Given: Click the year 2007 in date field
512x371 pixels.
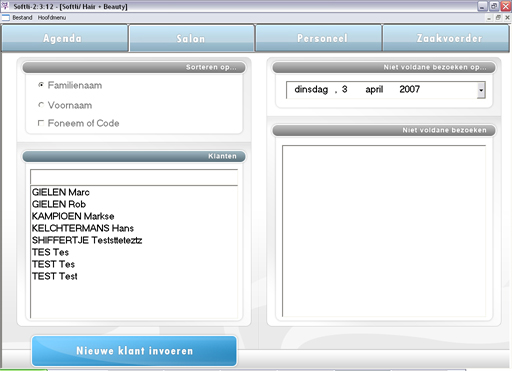Looking at the screenshot, I should click(x=410, y=89).
